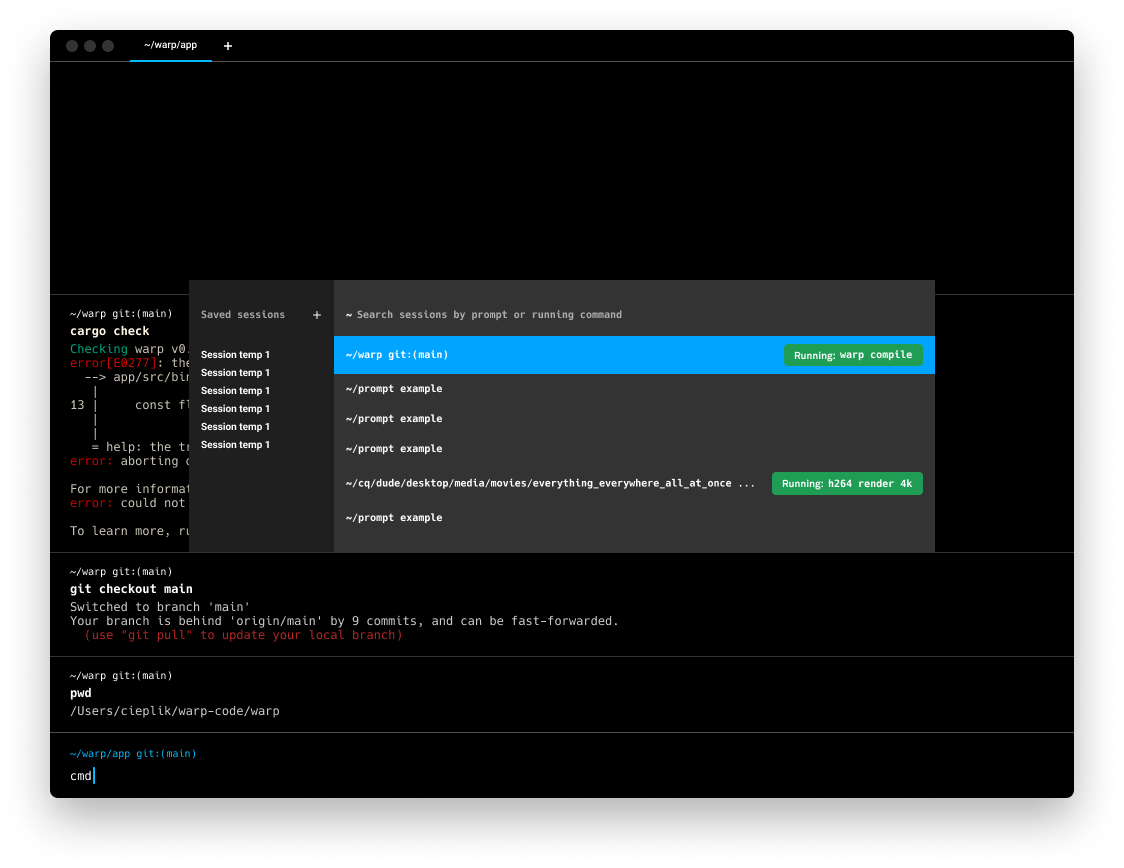
Task: Add a new saved session with plus icon
Action: (317, 315)
